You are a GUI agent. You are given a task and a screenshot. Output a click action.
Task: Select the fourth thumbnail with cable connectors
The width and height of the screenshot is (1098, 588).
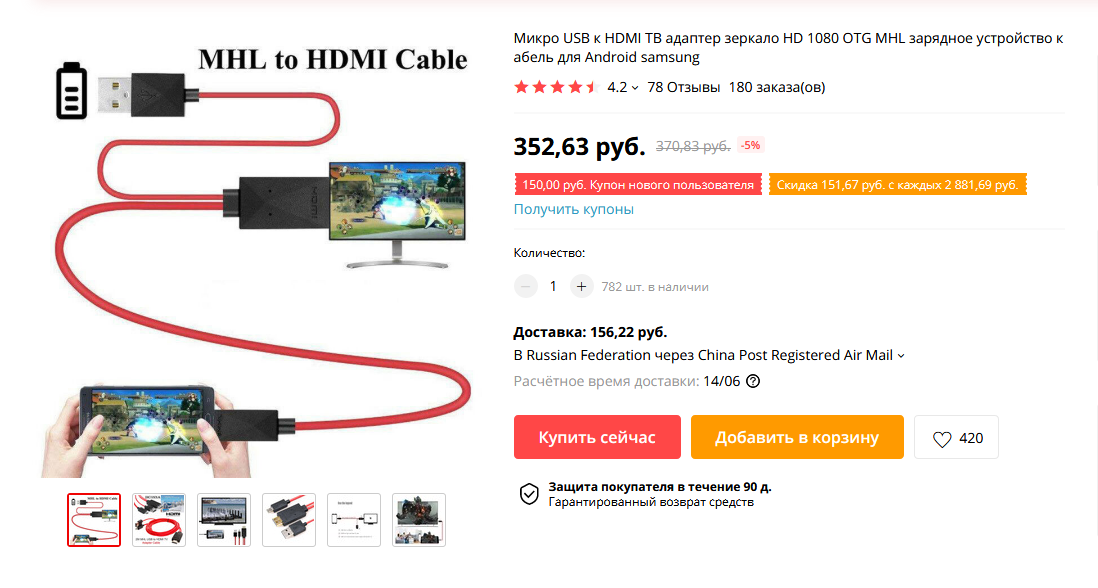coord(289,520)
